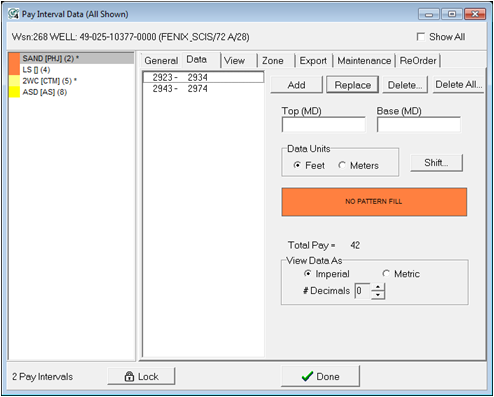Choose the Metric view option
Screen dimensions: 494x397
click(x=386, y=274)
